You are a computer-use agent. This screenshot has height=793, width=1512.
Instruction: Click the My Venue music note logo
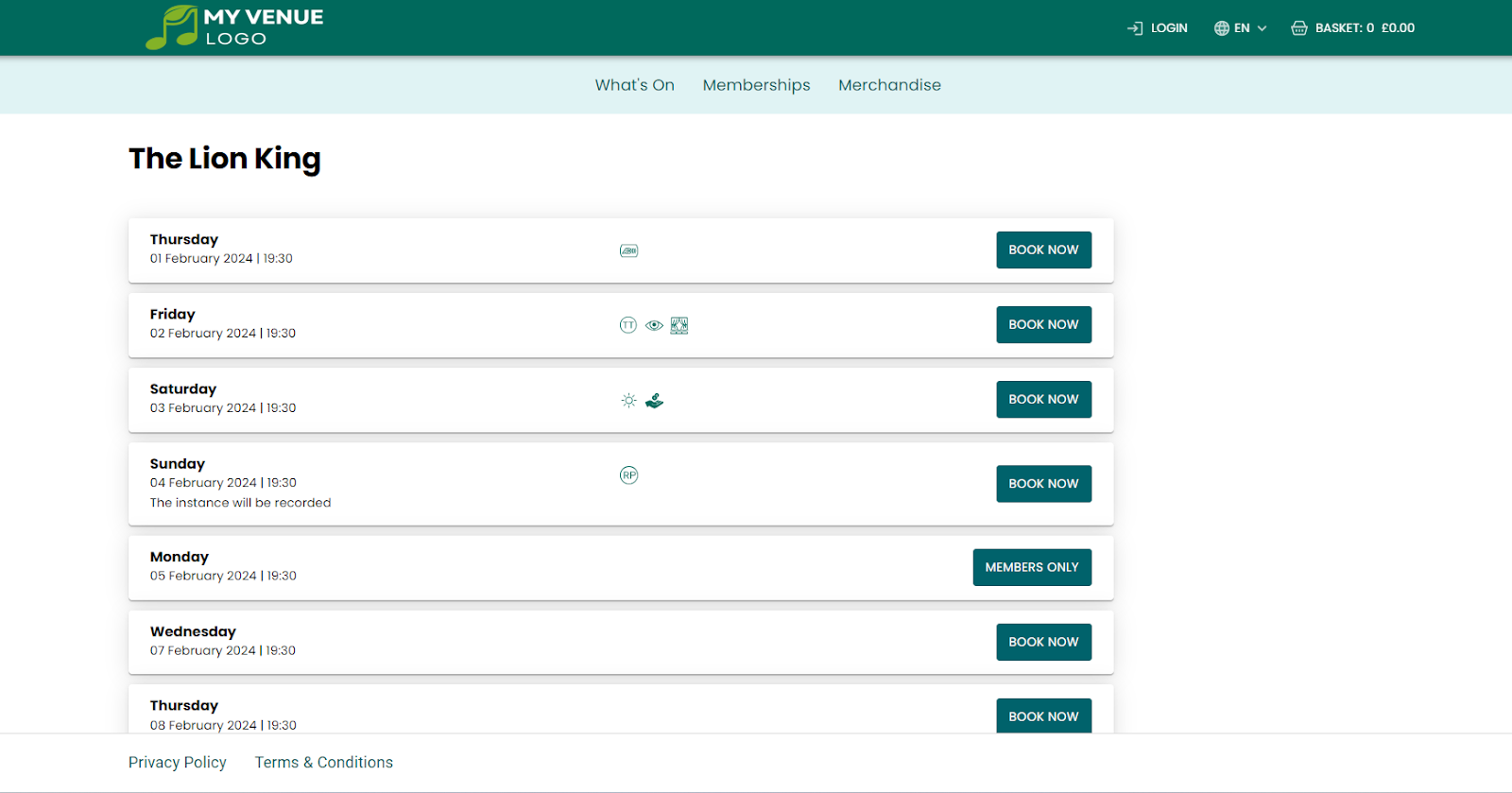pos(171,27)
